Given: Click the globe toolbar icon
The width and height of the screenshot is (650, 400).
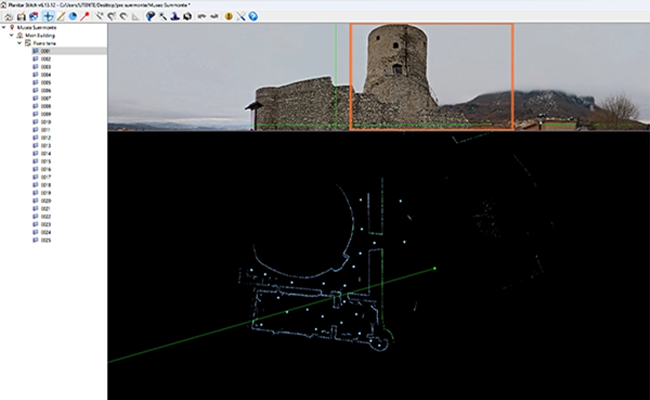Looking at the screenshot, I should (x=34, y=16).
